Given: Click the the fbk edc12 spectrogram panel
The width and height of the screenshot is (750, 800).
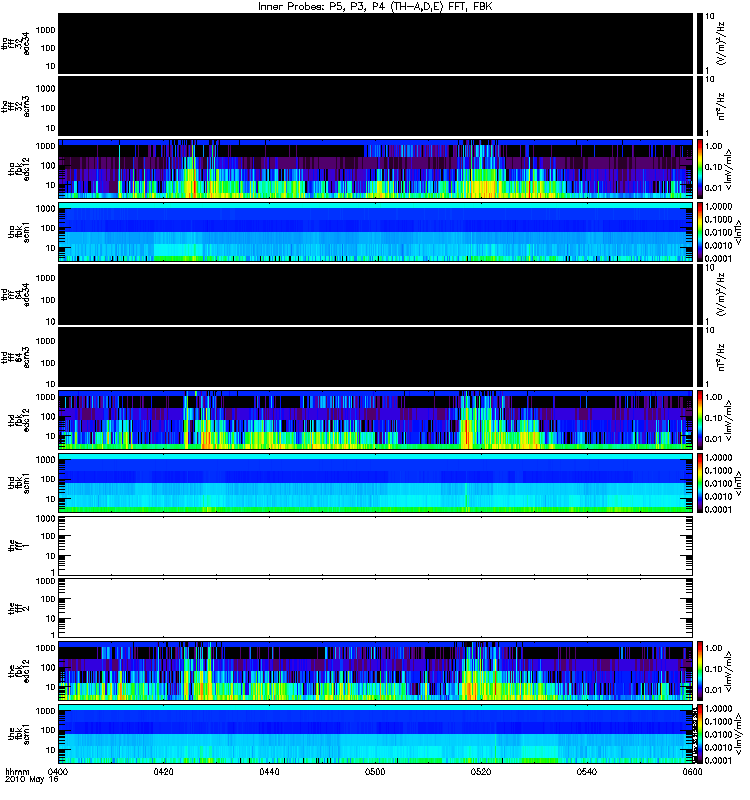Looking at the screenshot, I should click(375, 671).
